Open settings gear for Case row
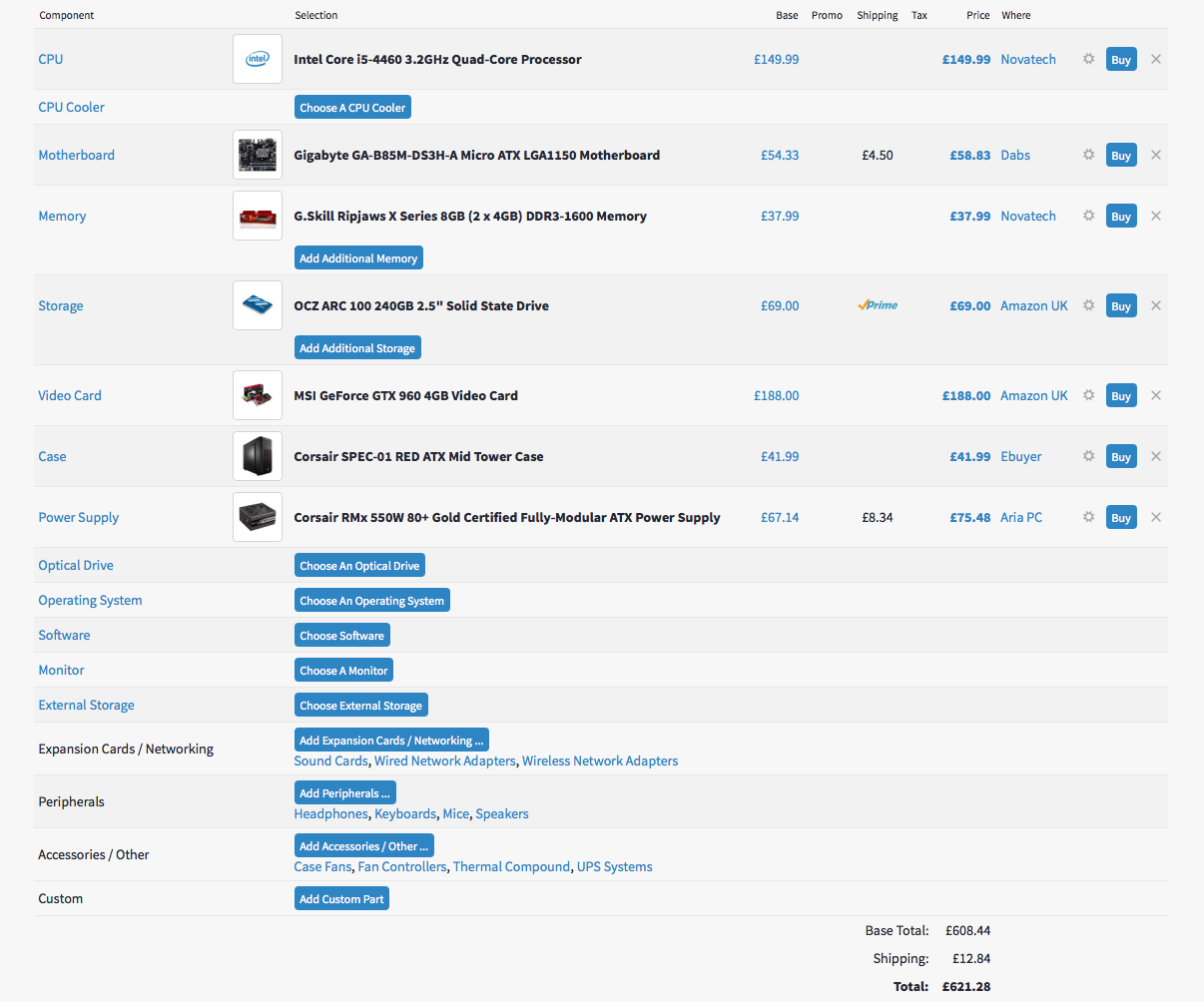 (x=1088, y=456)
